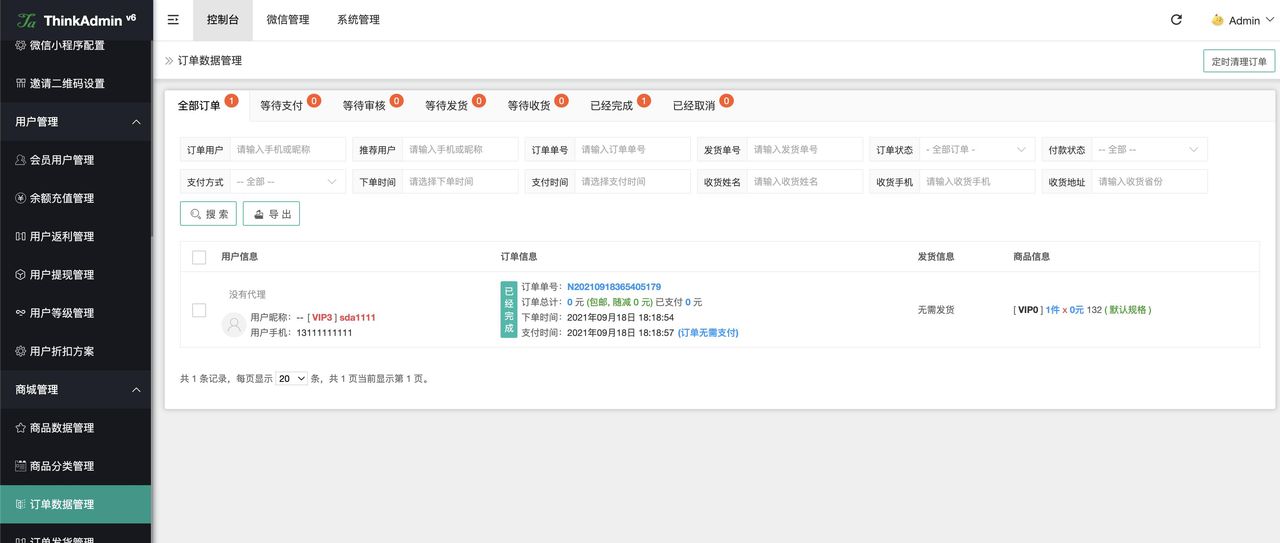Select the 等待审核 tab
Viewport: 1280px width, 543px height.
pyautogui.click(x=371, y=105)
